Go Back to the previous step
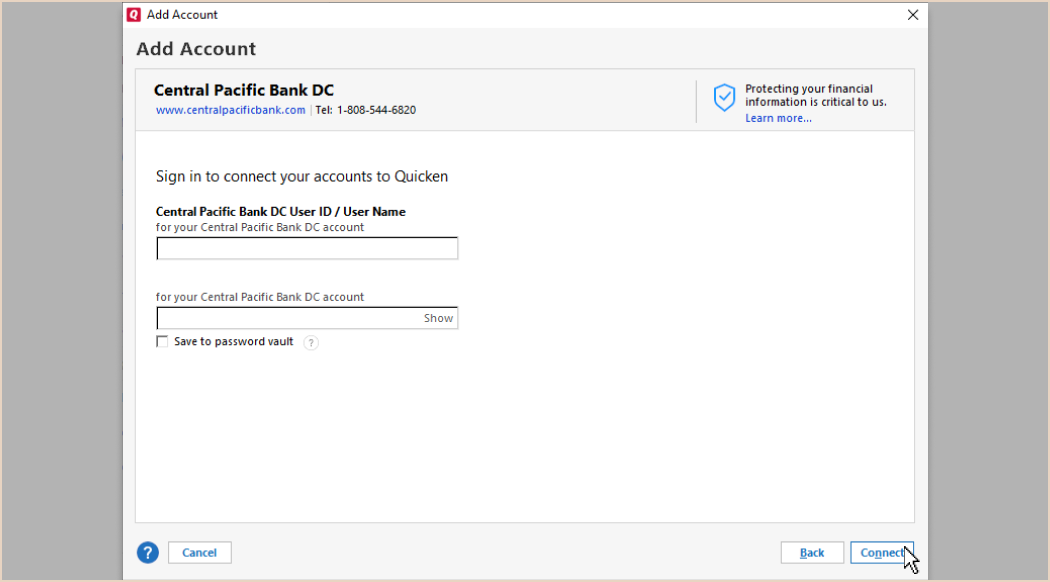 [812, 553]
